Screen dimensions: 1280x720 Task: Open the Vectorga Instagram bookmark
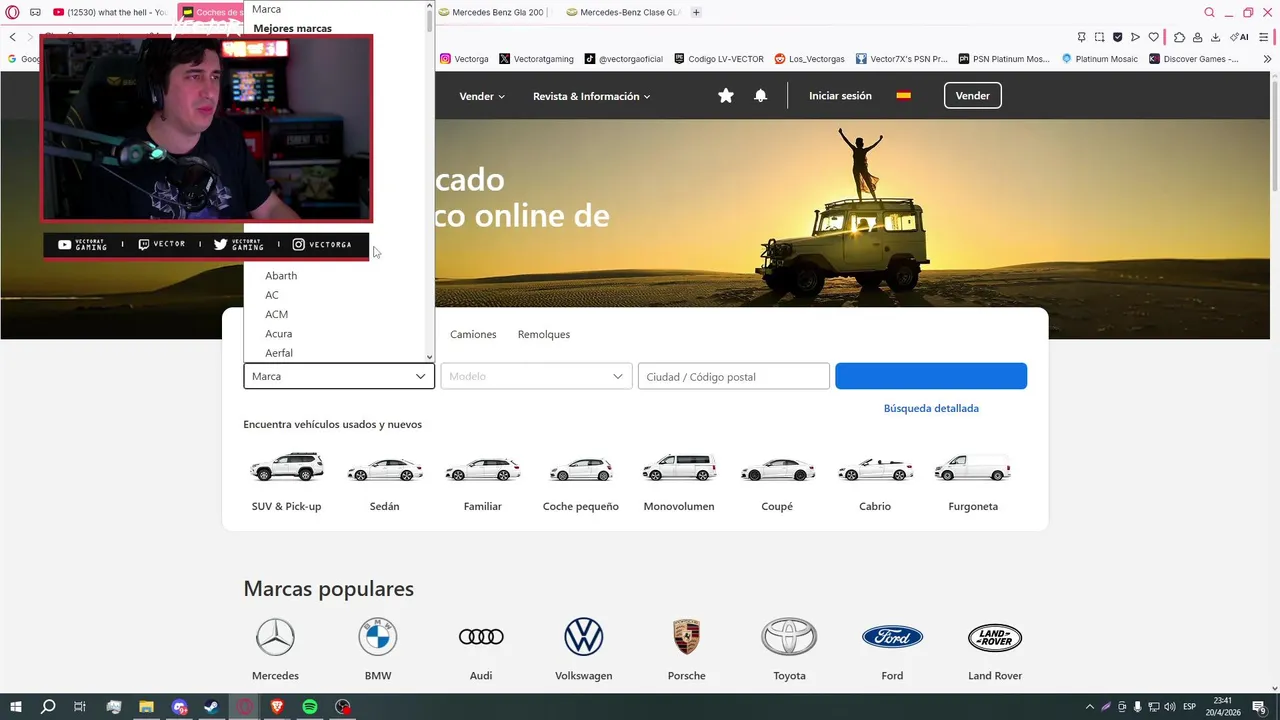pos(465,59)
